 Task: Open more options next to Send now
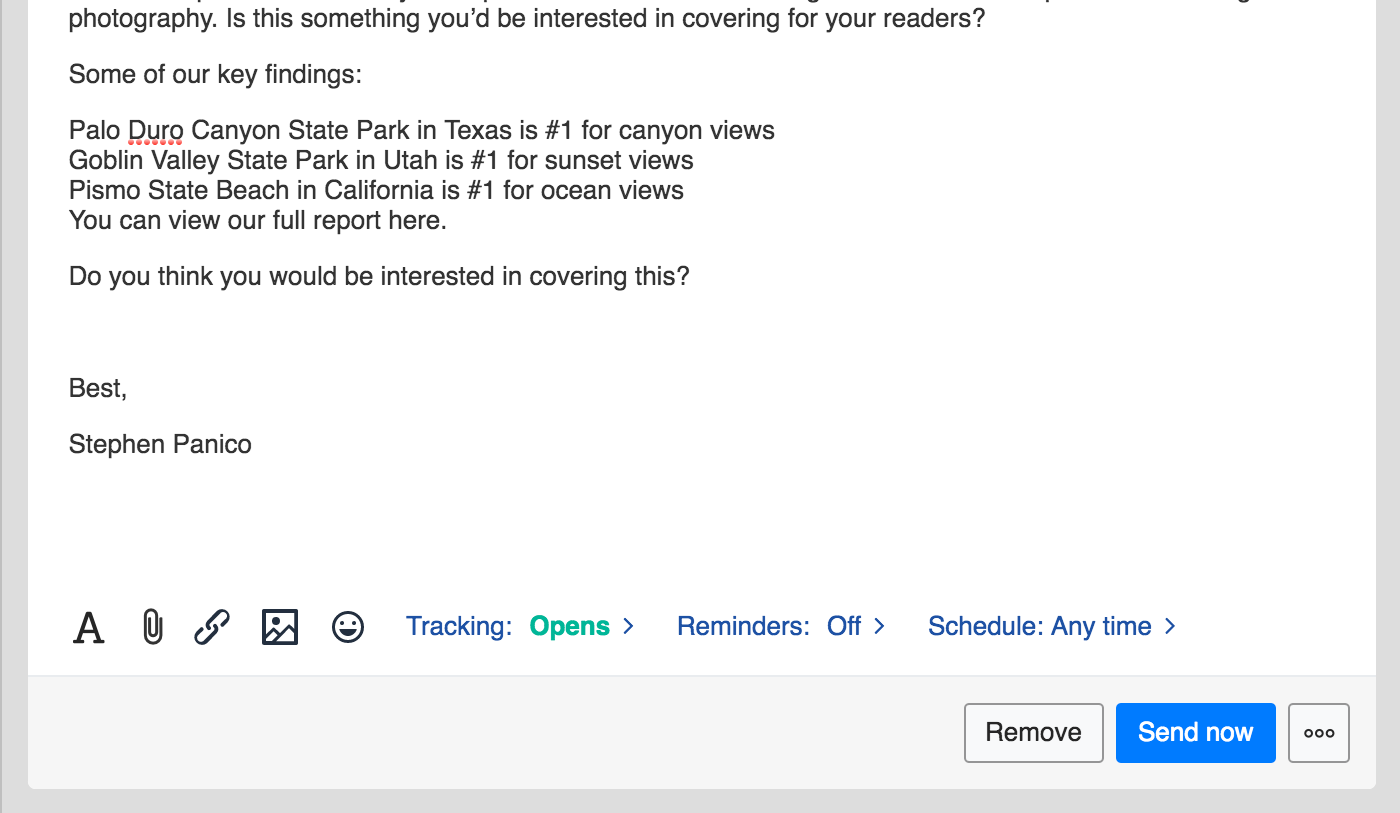pos(1319,733)
